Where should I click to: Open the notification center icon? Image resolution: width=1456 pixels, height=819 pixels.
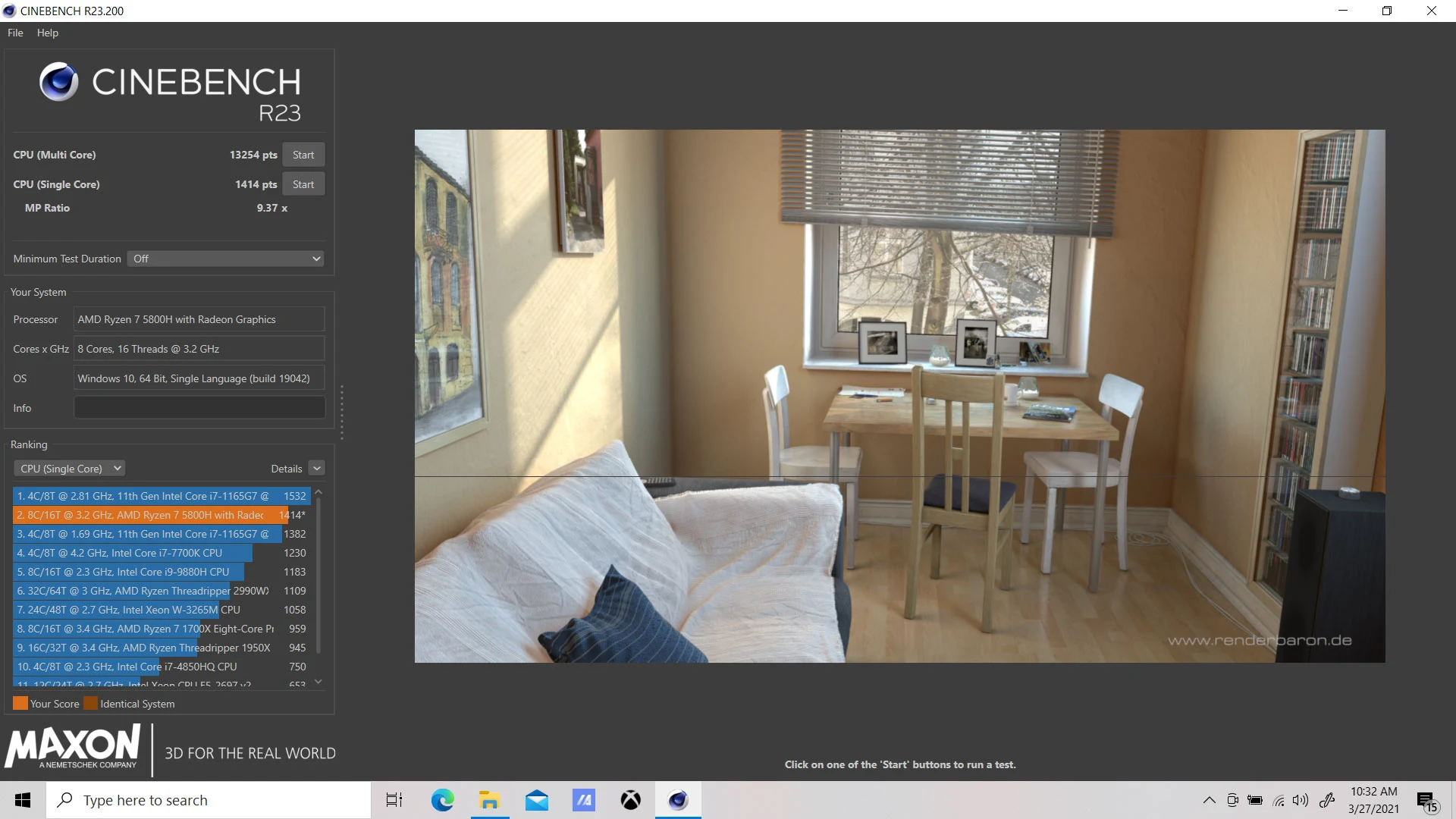[1426, 801]
